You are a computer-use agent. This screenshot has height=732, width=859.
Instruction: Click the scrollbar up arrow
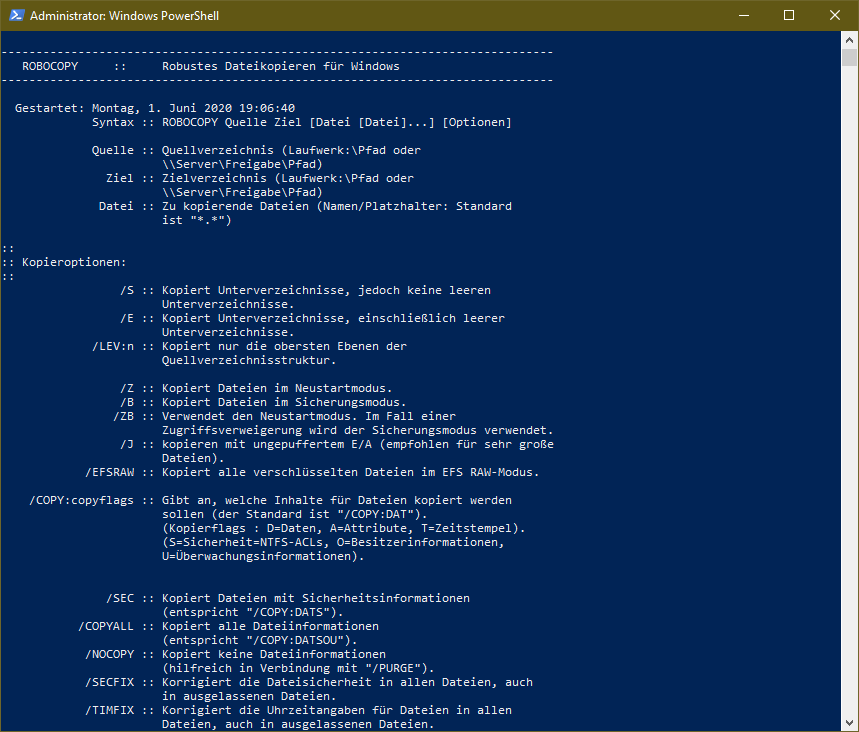849,40
